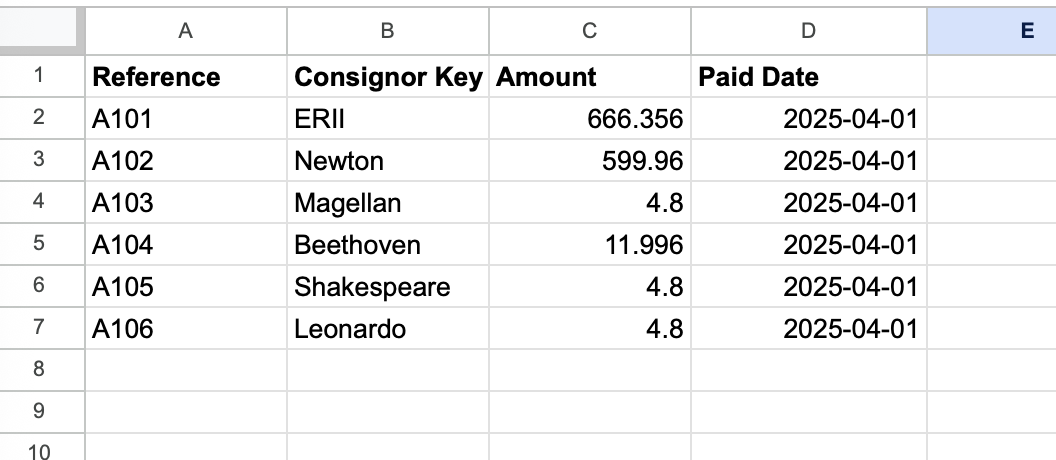
Task: Click row 5 header number
Action: [x=40, y=243]
